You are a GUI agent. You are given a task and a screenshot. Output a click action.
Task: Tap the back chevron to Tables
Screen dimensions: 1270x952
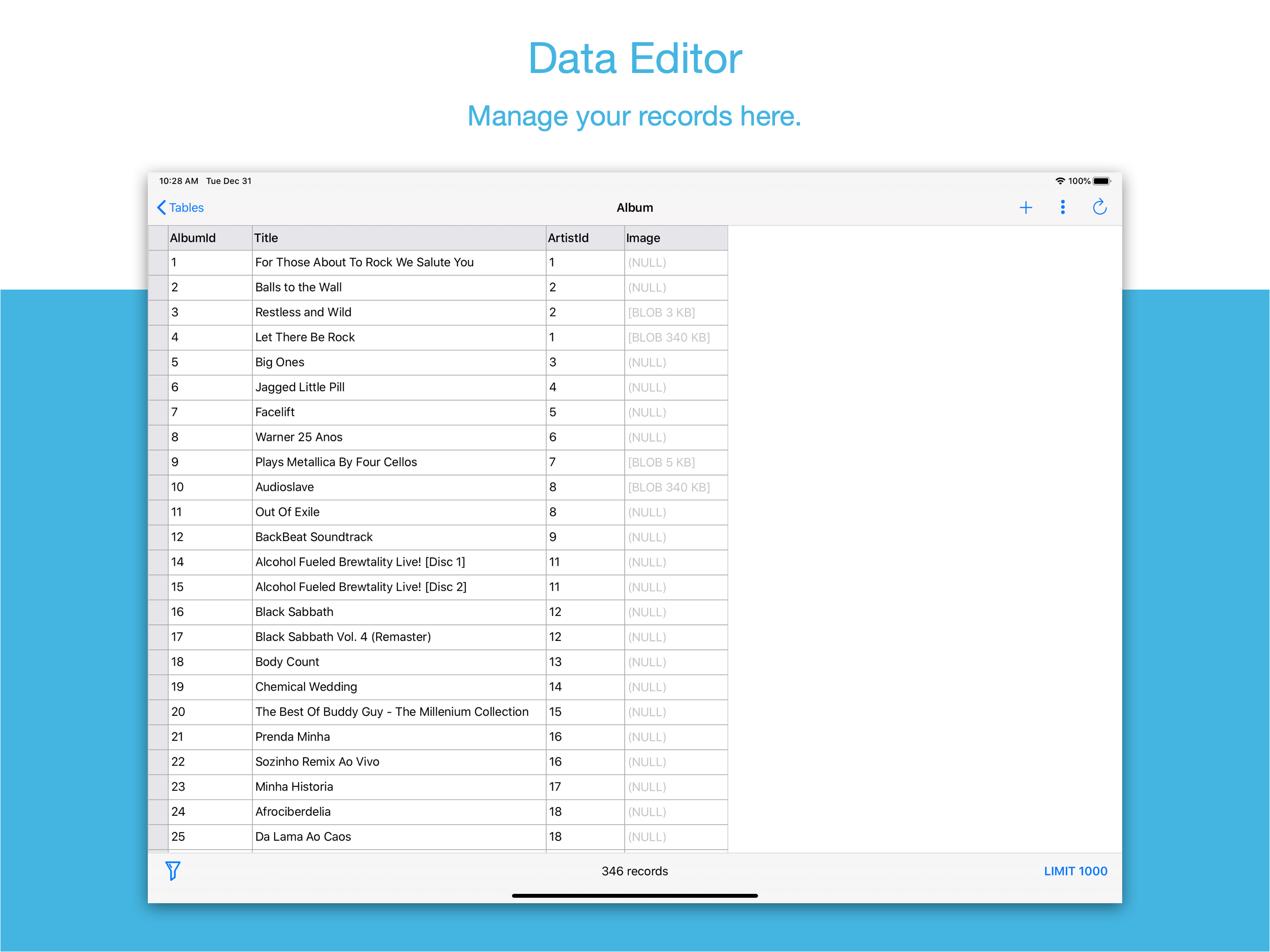(161, 207)
